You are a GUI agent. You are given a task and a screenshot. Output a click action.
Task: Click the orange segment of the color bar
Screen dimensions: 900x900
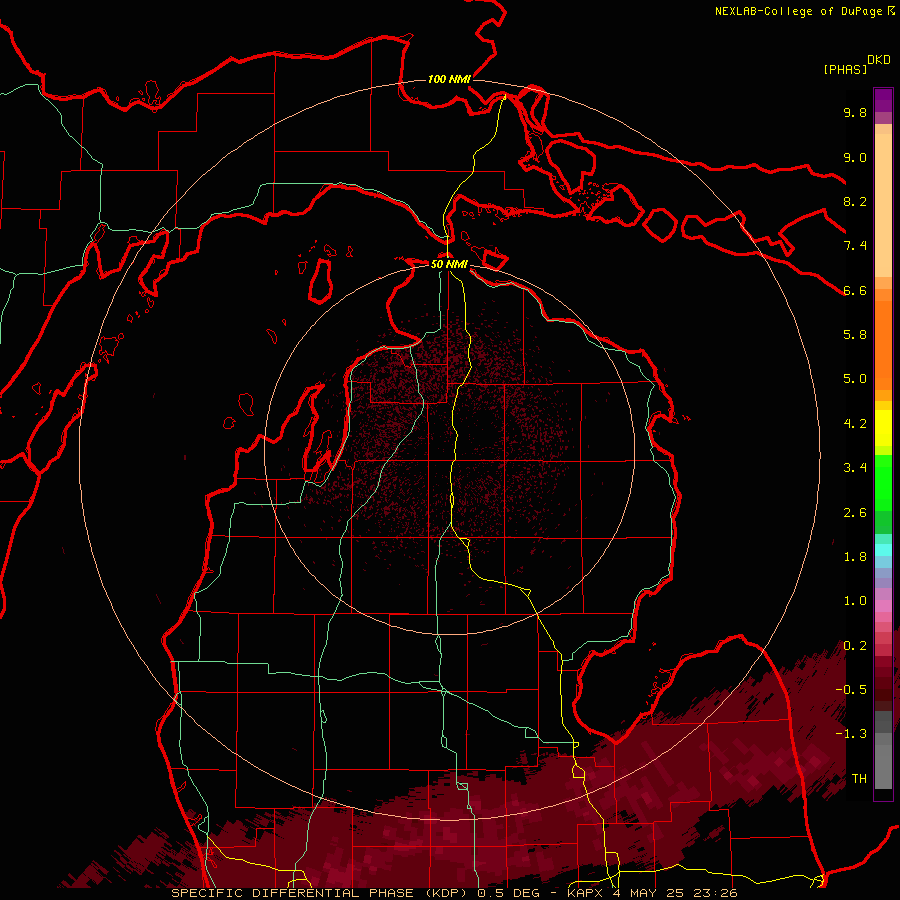pos(883,344)
